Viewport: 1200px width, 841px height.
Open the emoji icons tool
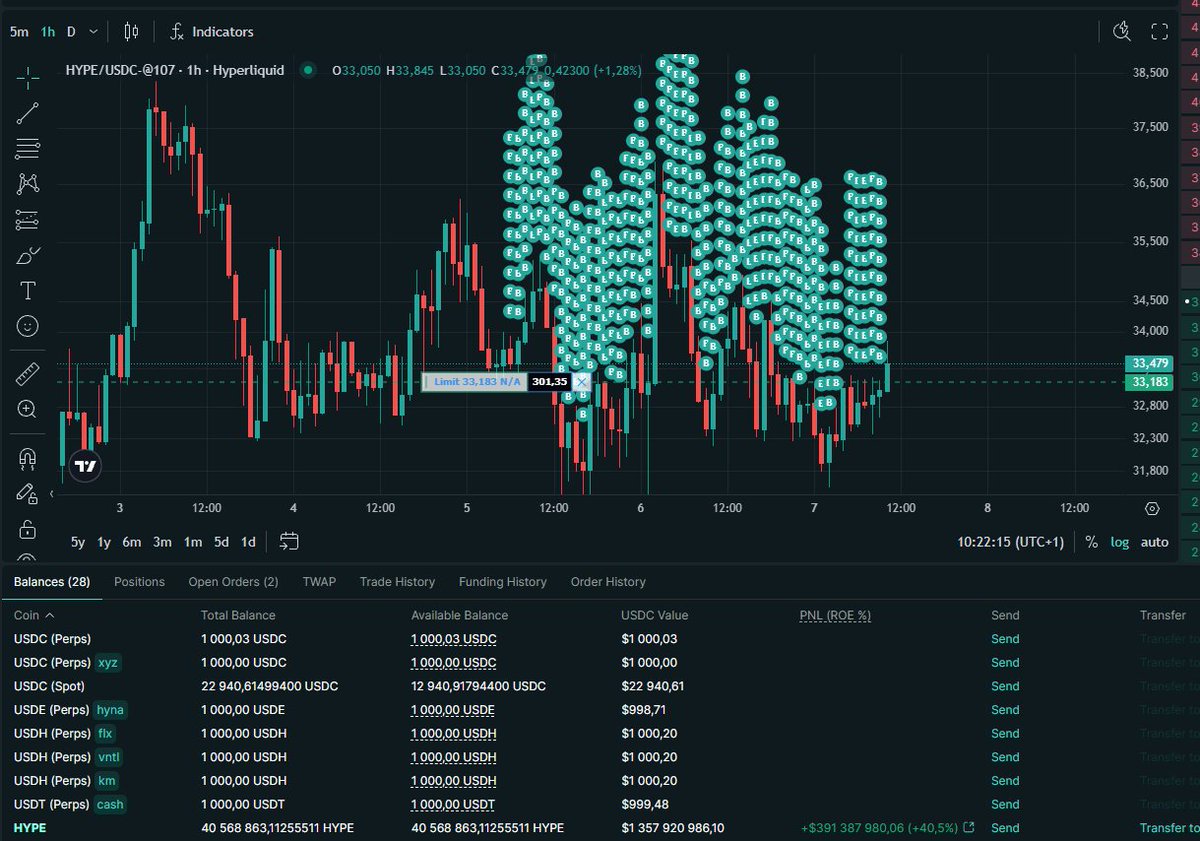[28, 326]
